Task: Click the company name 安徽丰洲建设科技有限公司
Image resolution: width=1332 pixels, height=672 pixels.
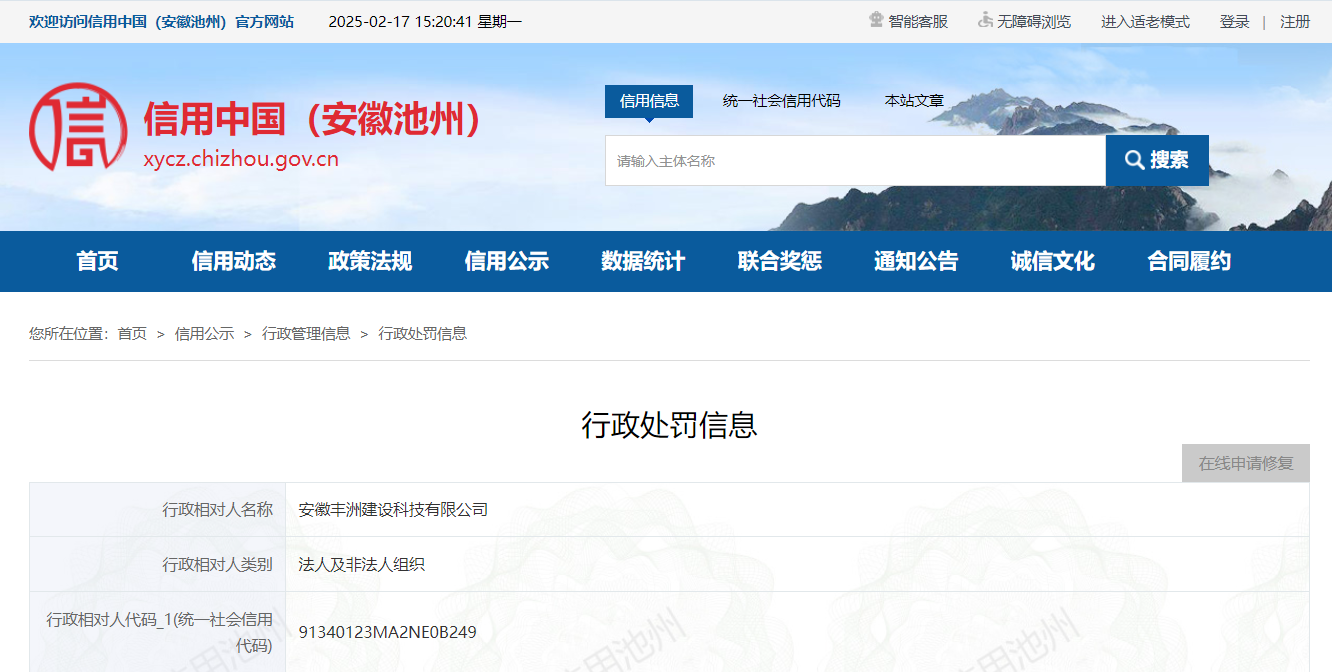Action: coord(393,510)
